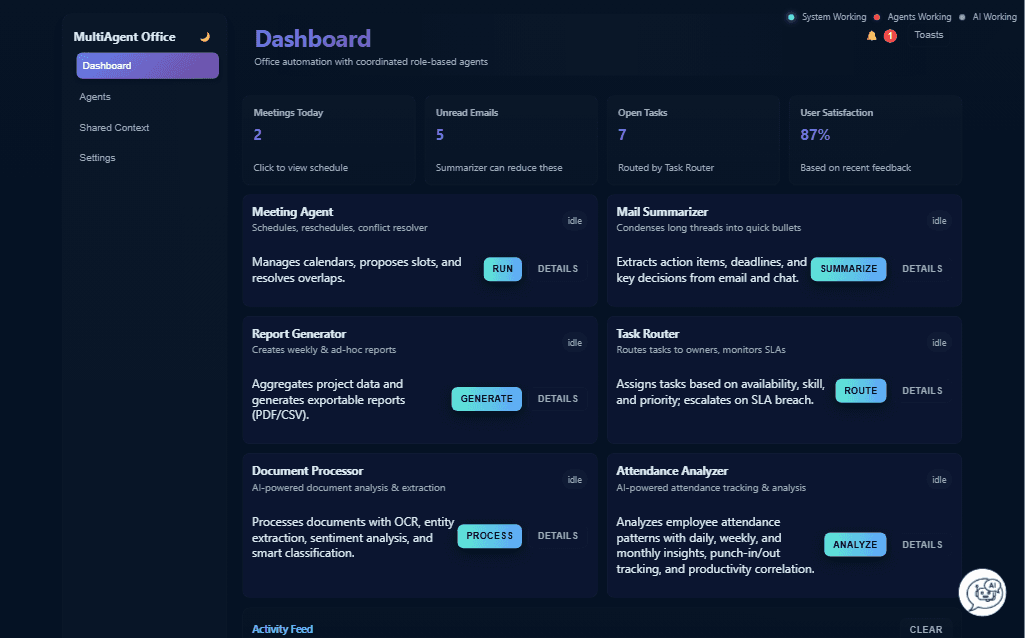Open notifications via the bell icon
The width and height of the screenshot is (1025, 638).
click(x=871, y=36)
